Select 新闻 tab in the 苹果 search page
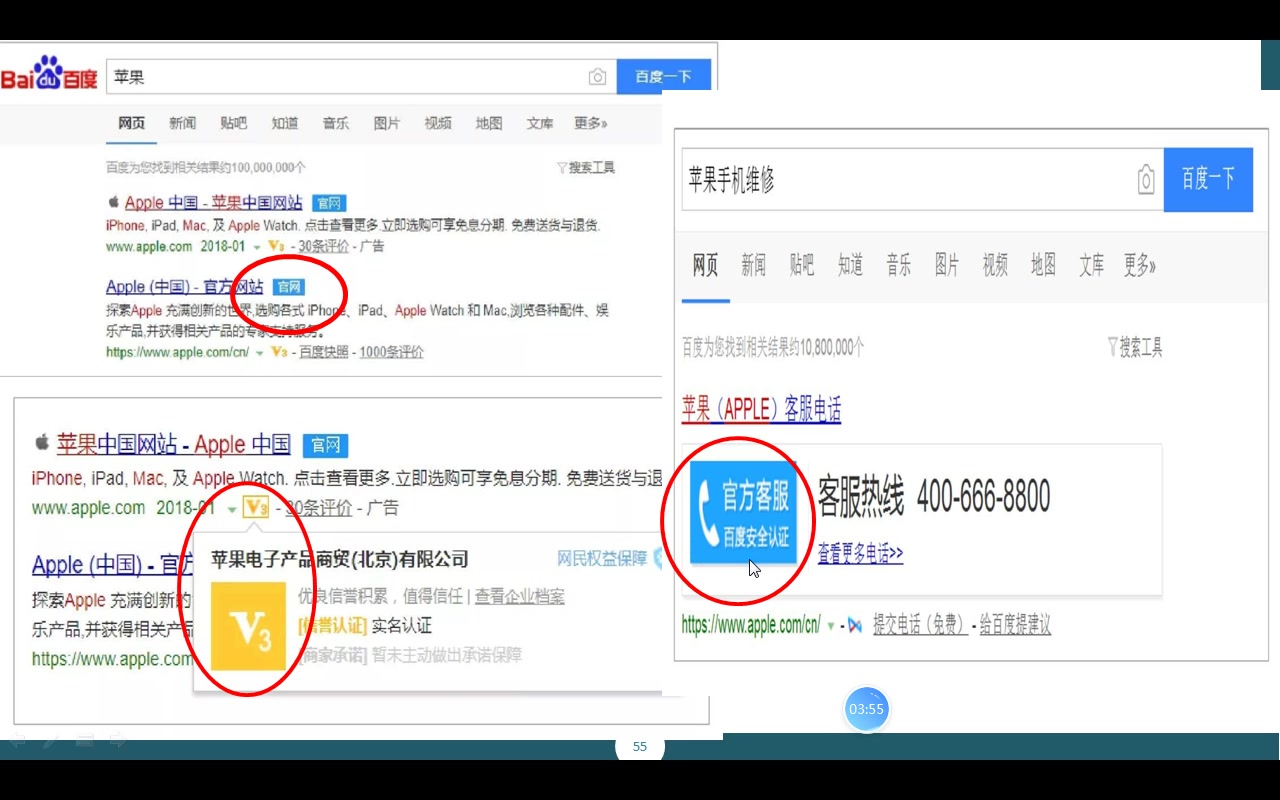1280x800 pixels. coord(182,123)
